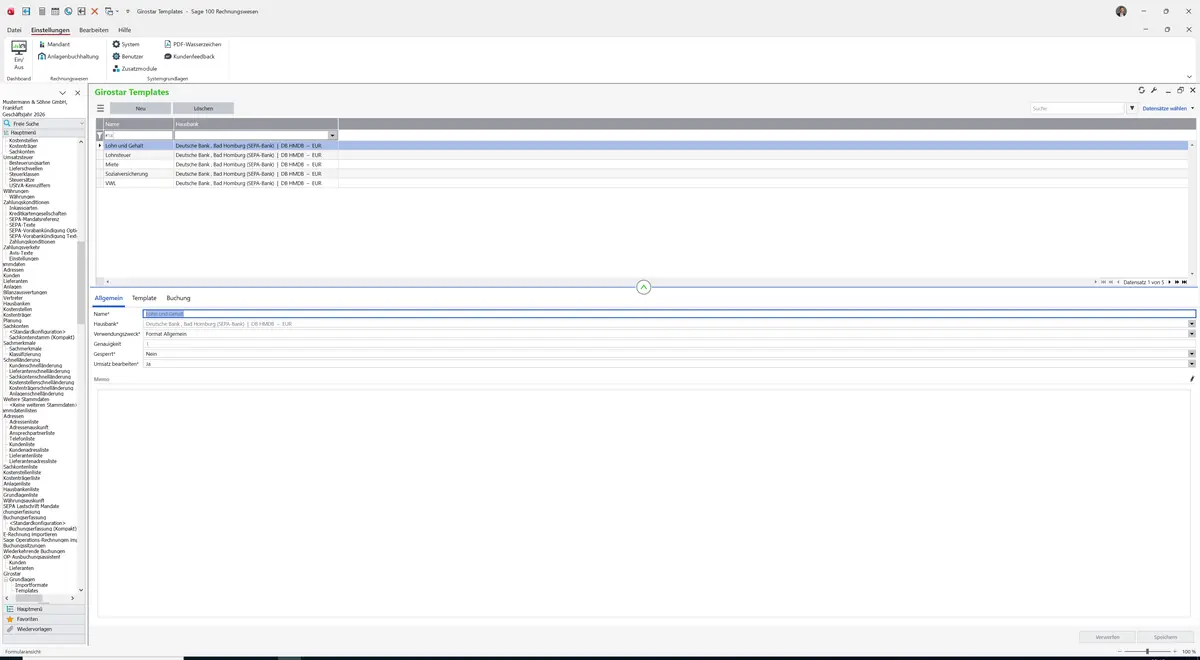Click the Memo edit pencil icon
Screen dimensions: 1200x660
coord(1192,379)
